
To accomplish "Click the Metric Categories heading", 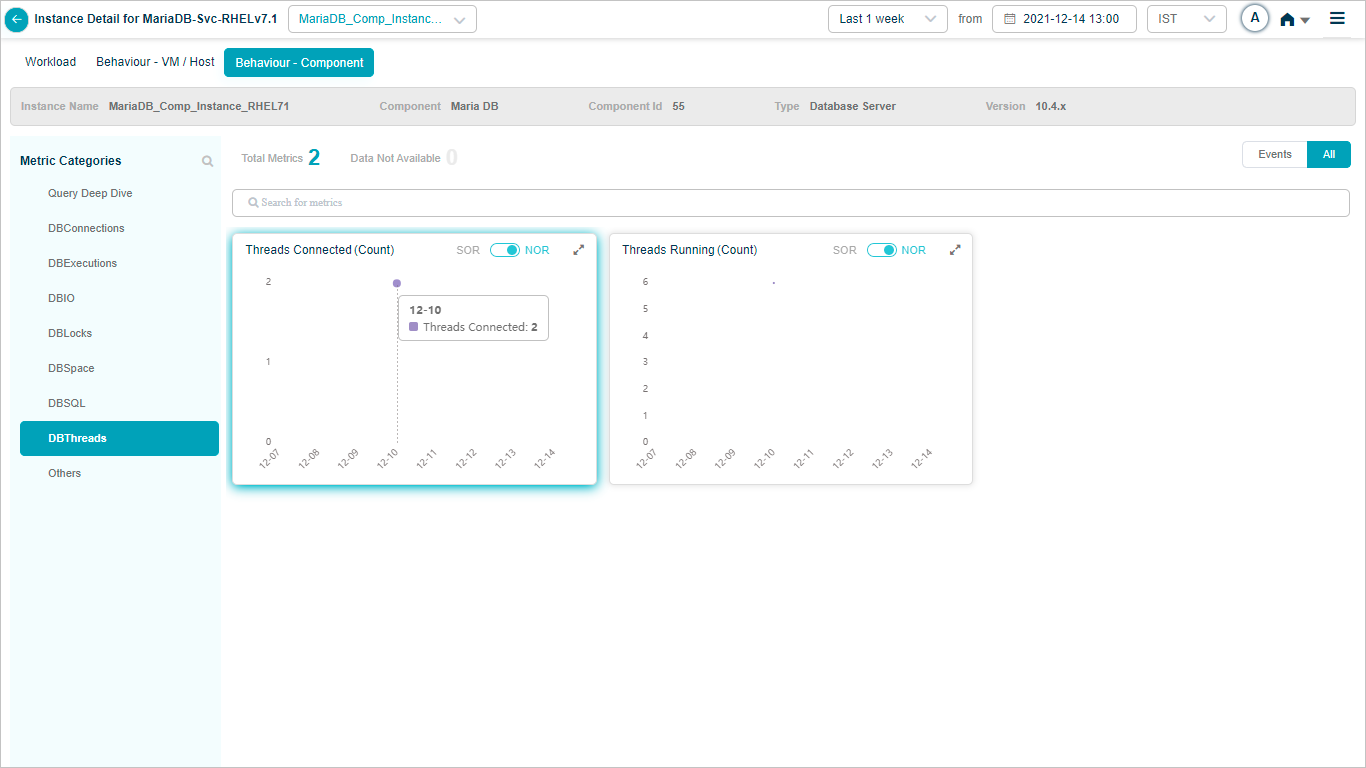I will (x=71, y=161).
